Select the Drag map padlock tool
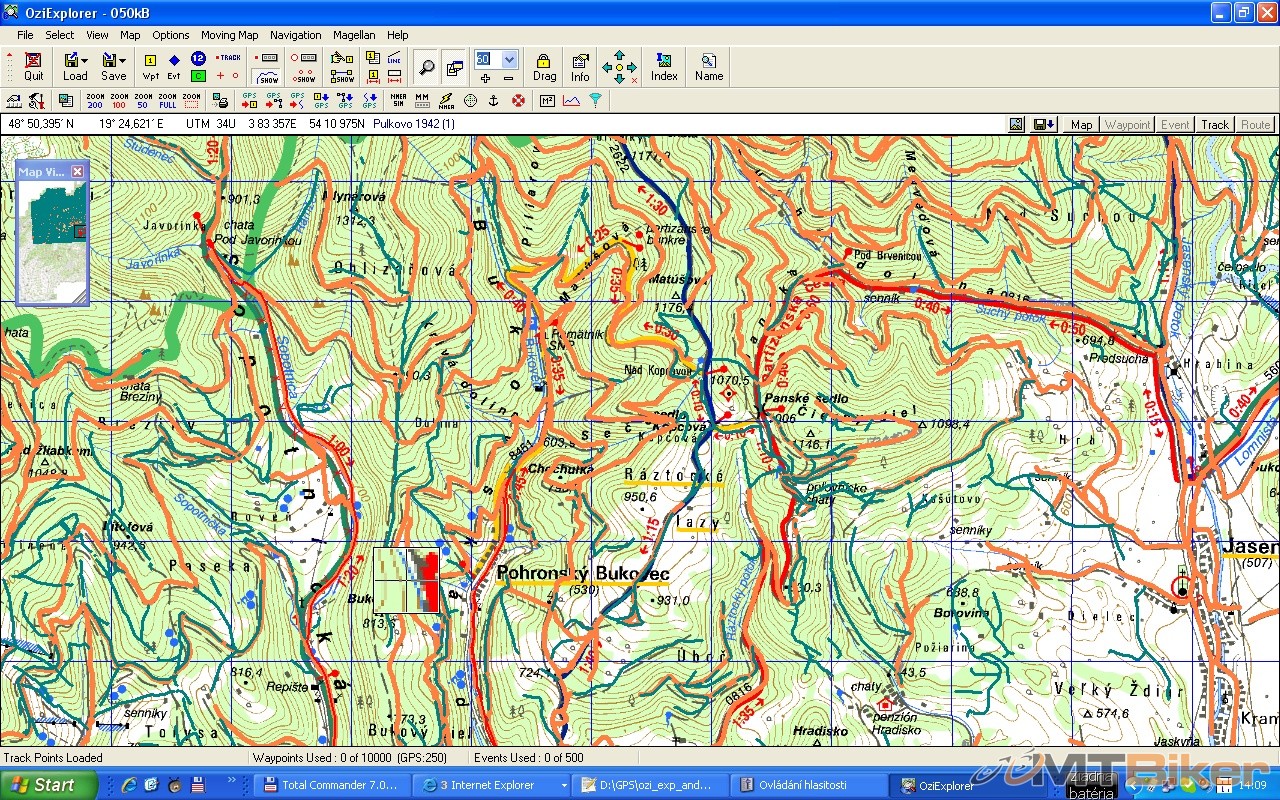The height and width of the screenshot is (800, 1280). tap(544, 67)
